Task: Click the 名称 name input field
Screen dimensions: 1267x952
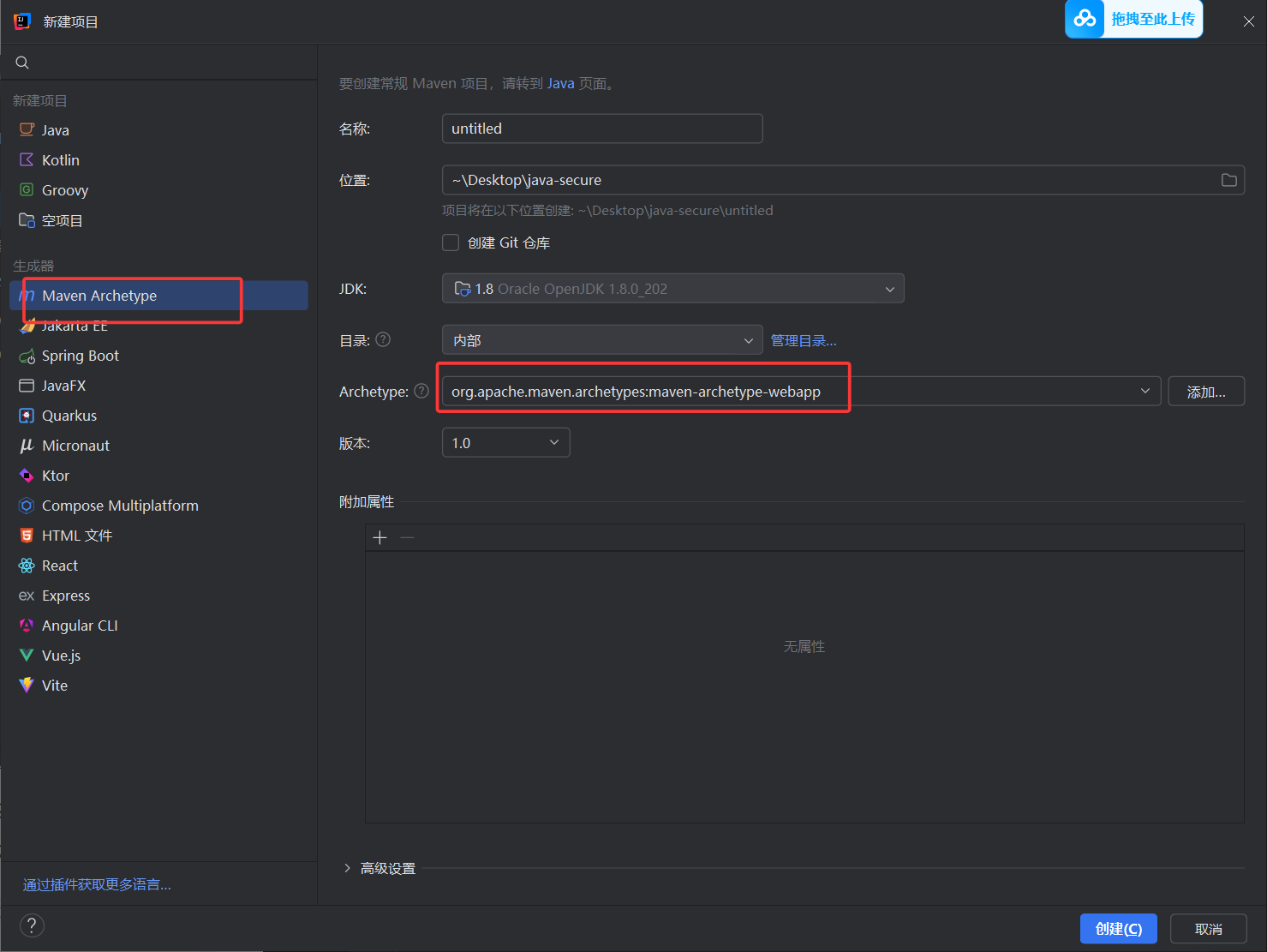Action: (x=601, y=129)
